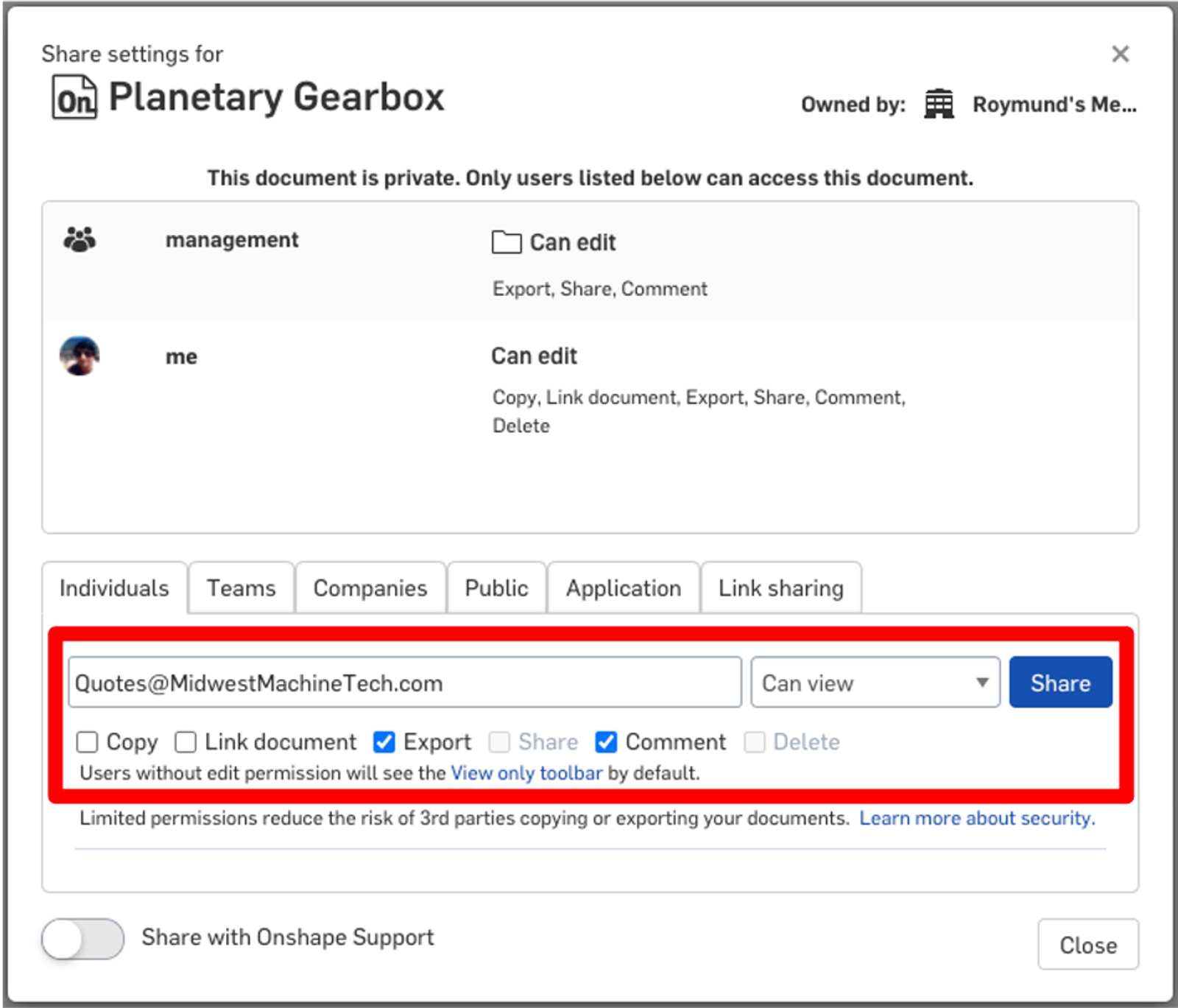Click the company building icon next to owner
The height and width of the screenshot is (1008, 1178).
939,105
